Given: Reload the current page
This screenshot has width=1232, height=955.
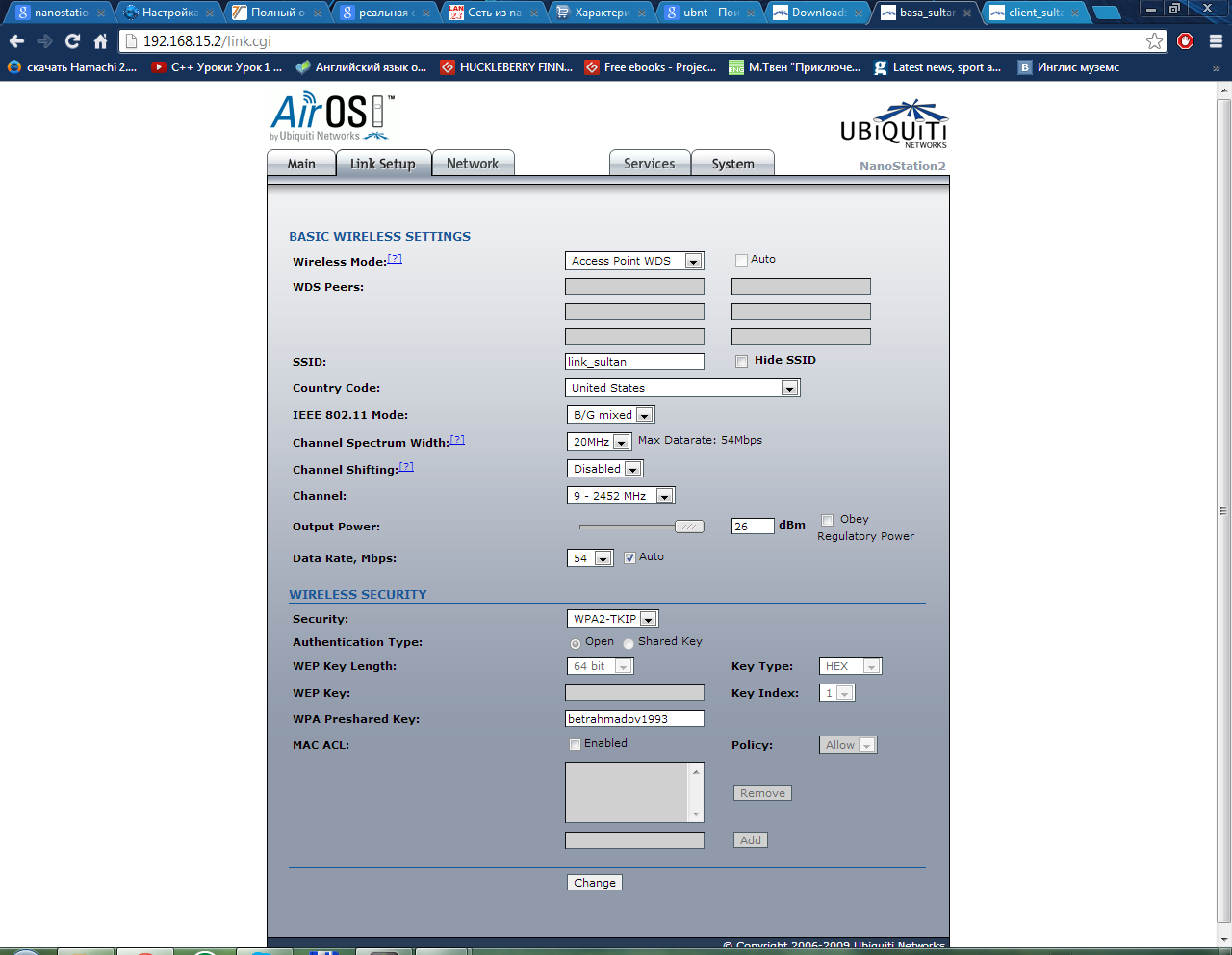Looking at the screenshot, I should pos(72,41).
